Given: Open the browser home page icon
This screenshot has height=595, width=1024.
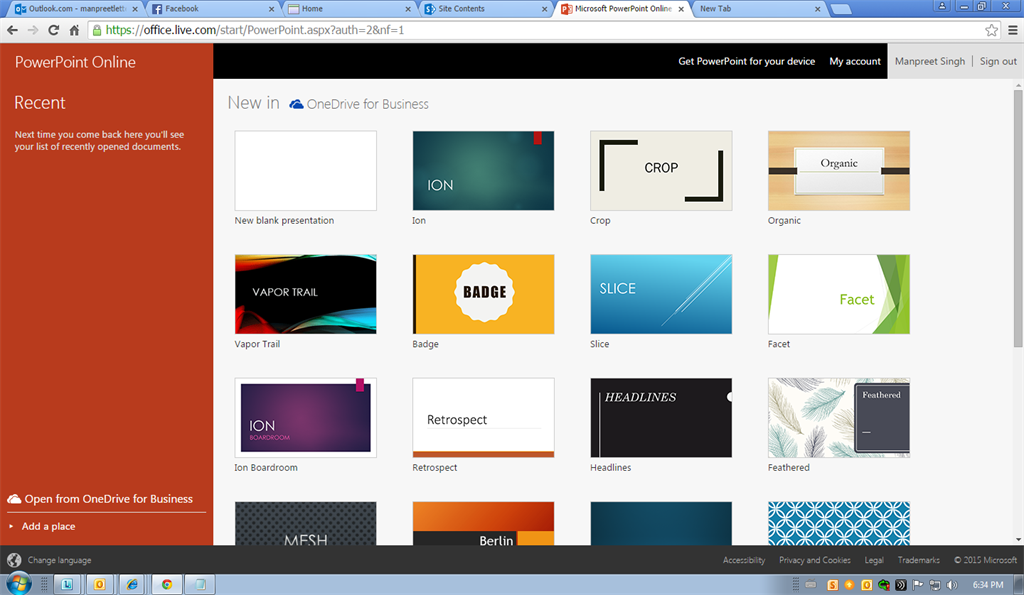Looking at the screenshot, I should (x=74, y=30).
